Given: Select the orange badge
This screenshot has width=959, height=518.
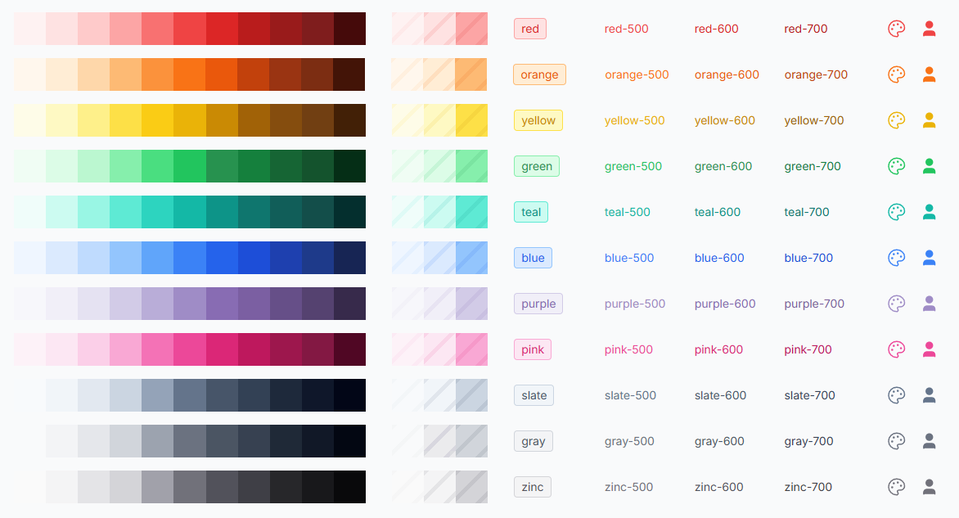Looking at the screenshot, I should [x=539, y=75].
